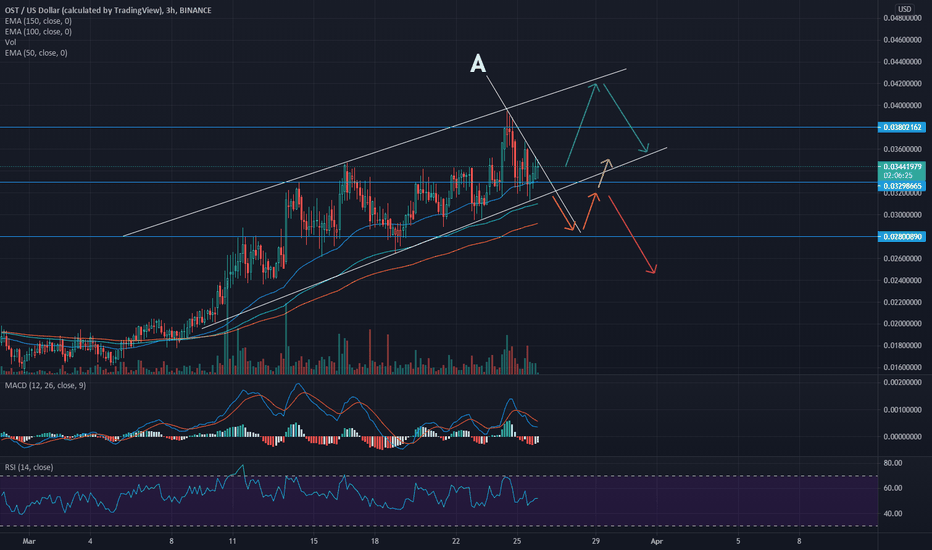Click the MACD (12, 26, close, 9) label
Image resolution: width=932 pixels, height=550 pixels.
45,385
